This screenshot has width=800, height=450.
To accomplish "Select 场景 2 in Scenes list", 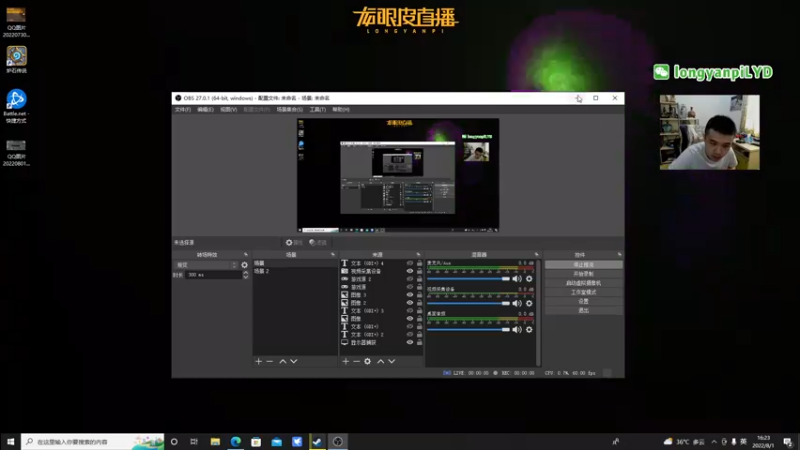I will point(295,271).
